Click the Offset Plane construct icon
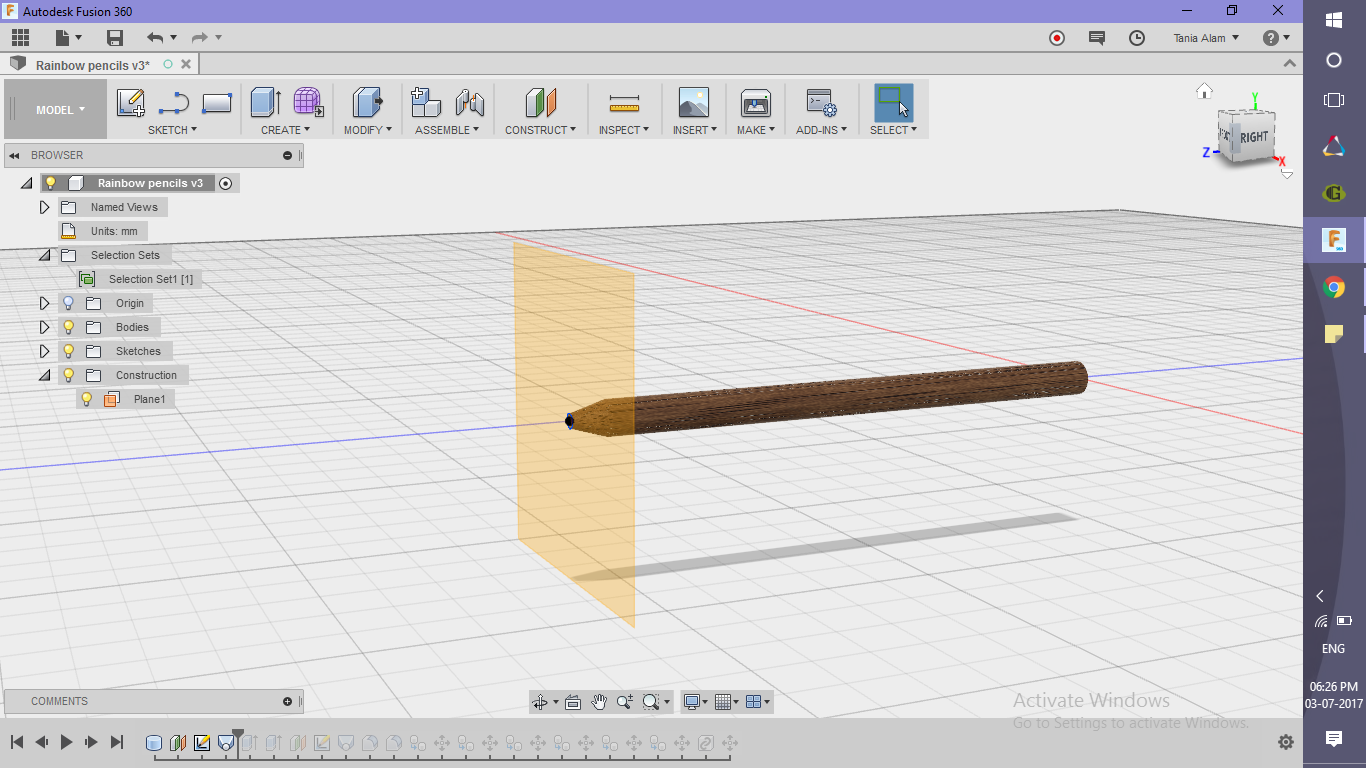Image resolution: width=1366 pixels, height=768 pixels. (x=540, y=103)
